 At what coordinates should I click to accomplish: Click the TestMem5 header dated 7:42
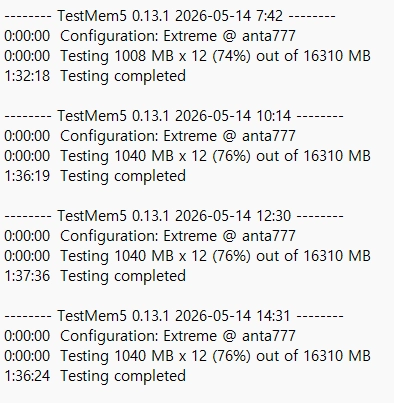coord(170,16)
